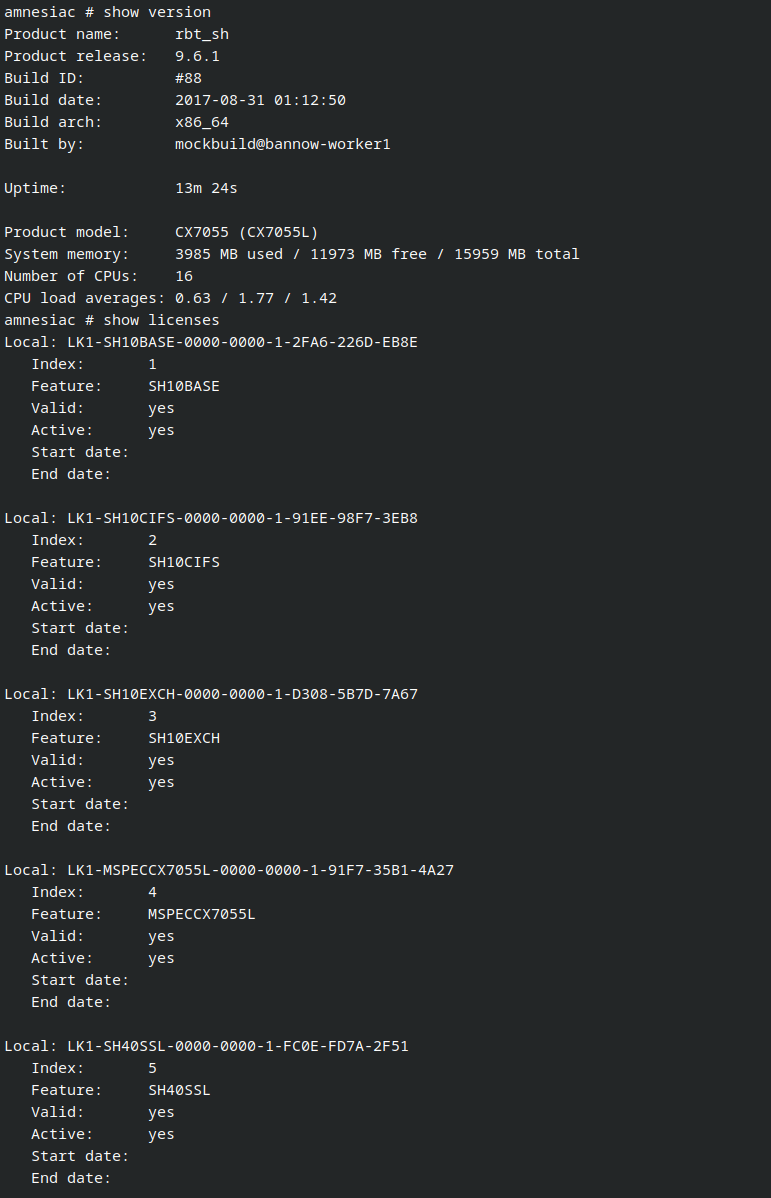Click the LK1-SH10EXCH license key

pyautogui.click(x=242, y=694)
